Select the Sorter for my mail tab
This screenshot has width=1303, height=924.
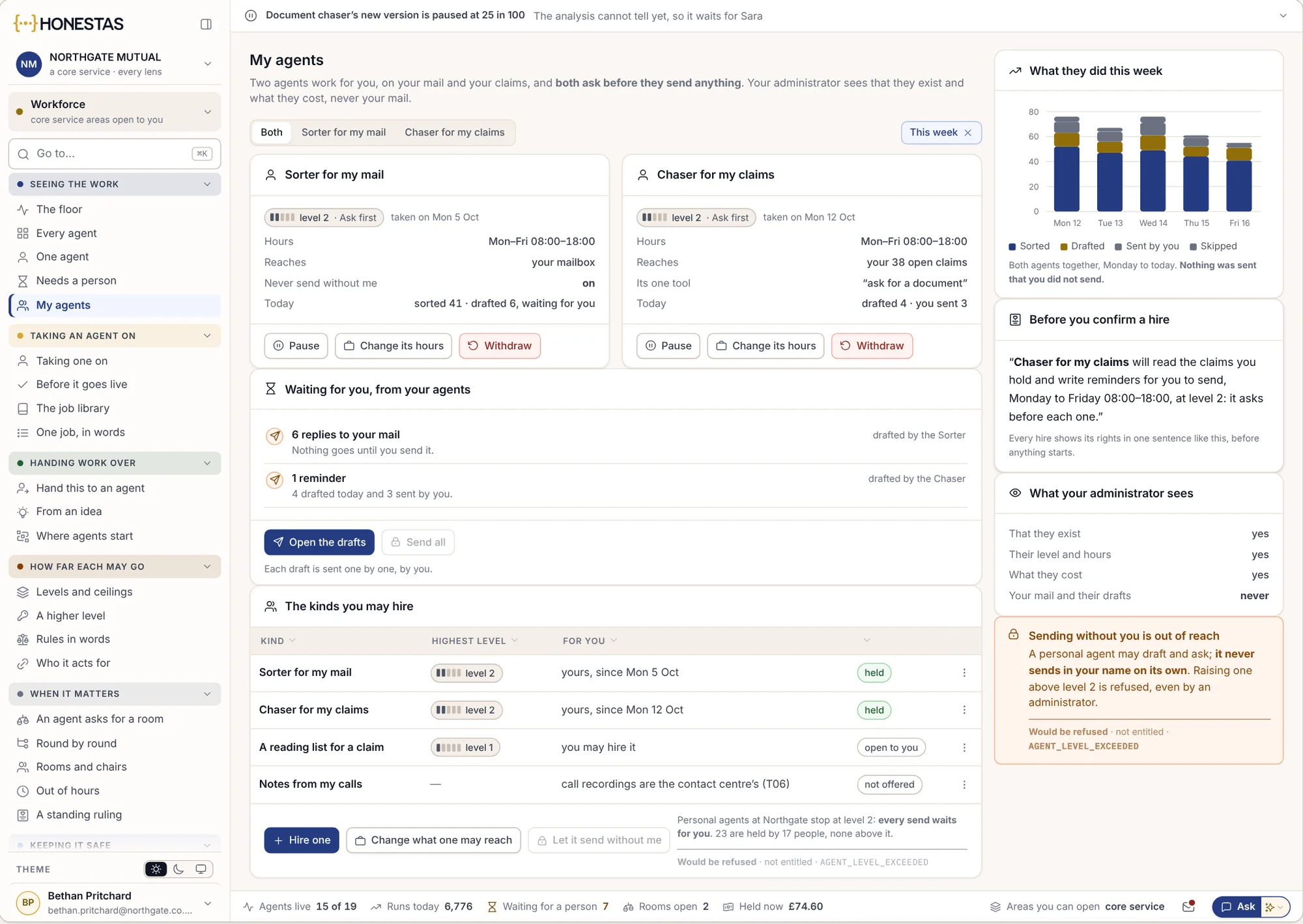pyautogui.click(x=343, y=132)
